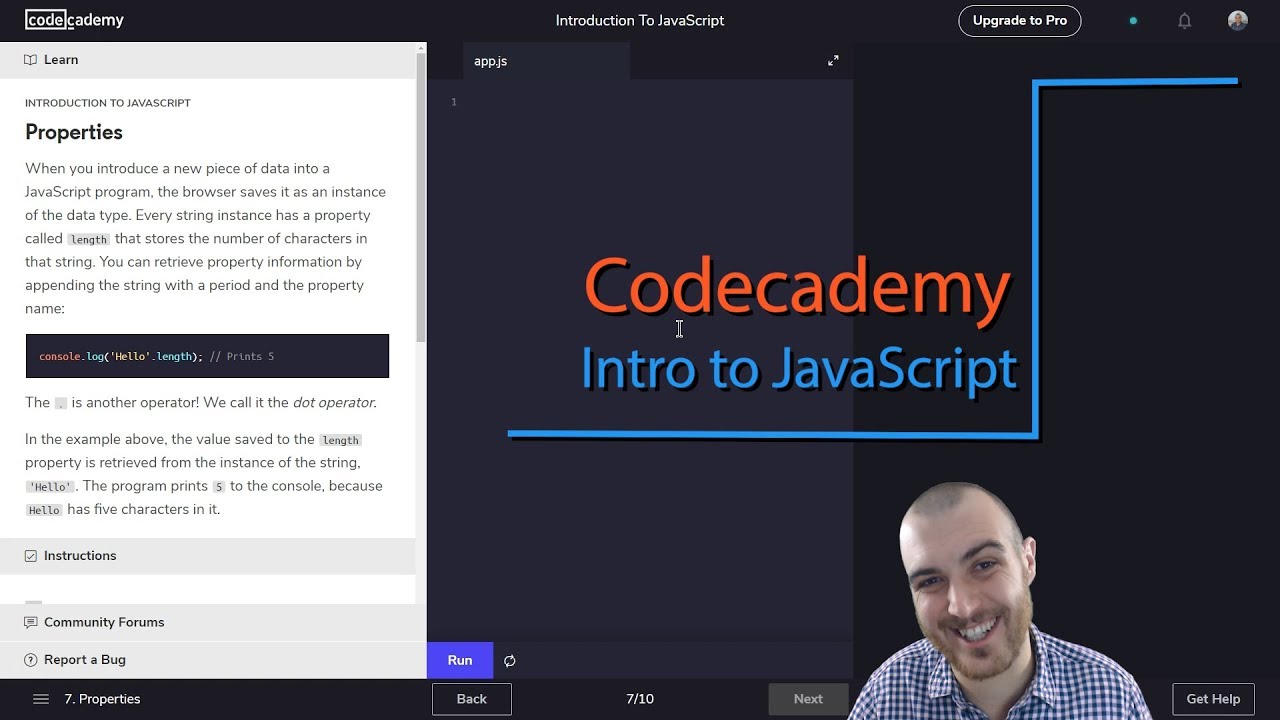Reset the code with the refresh icon
Viewport: 1280px width, 720px height.
tap(510, 660)
